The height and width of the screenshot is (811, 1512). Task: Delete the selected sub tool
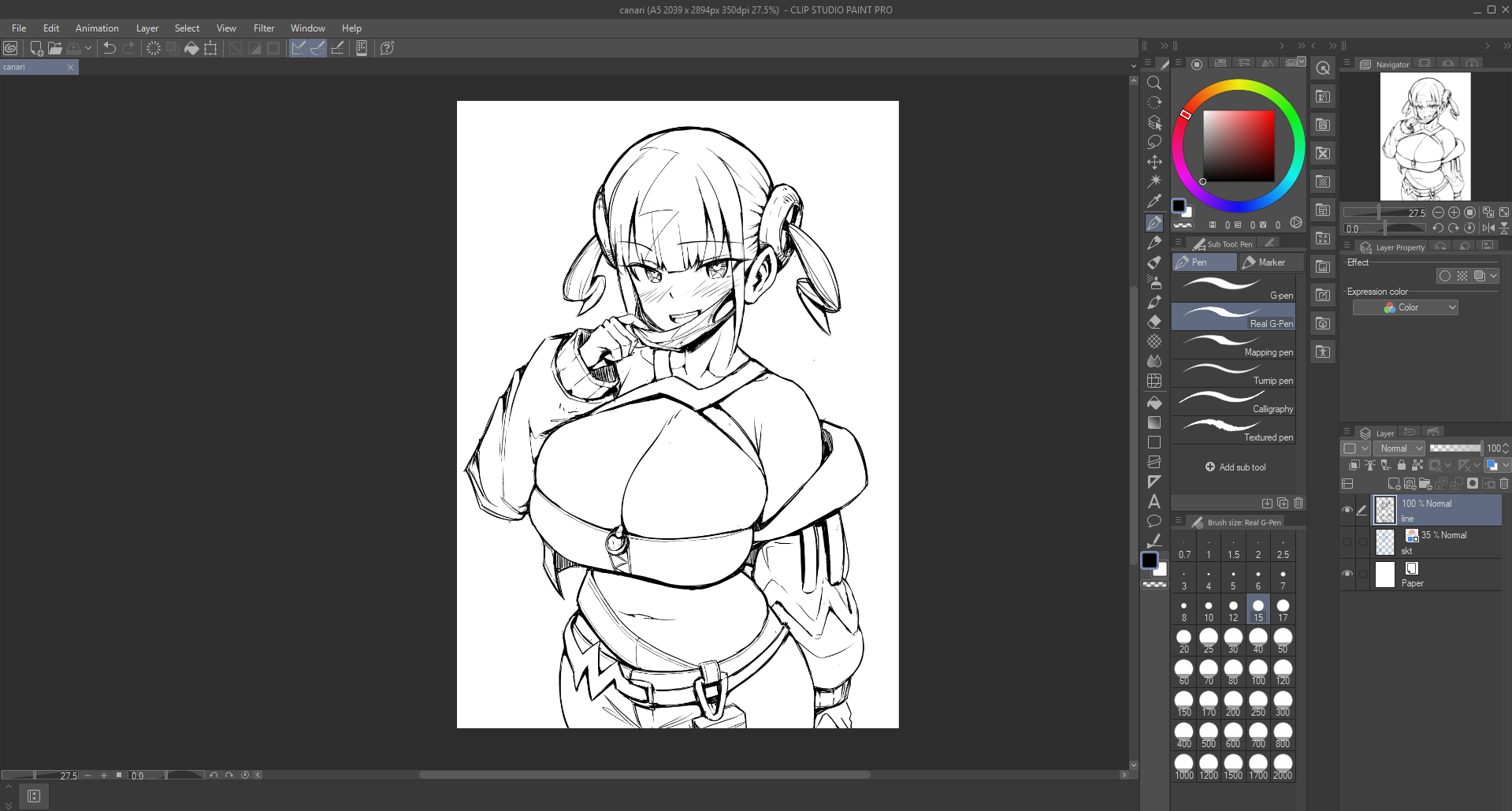(1298, 503)
